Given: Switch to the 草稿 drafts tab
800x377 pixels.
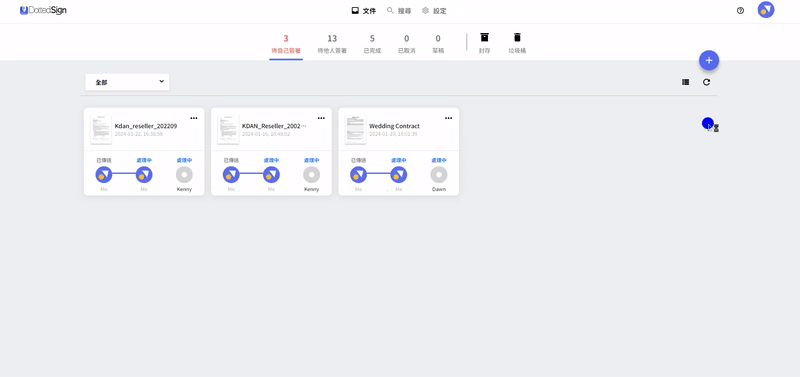Looking at the screenshot, I should (x=438, y=44).
